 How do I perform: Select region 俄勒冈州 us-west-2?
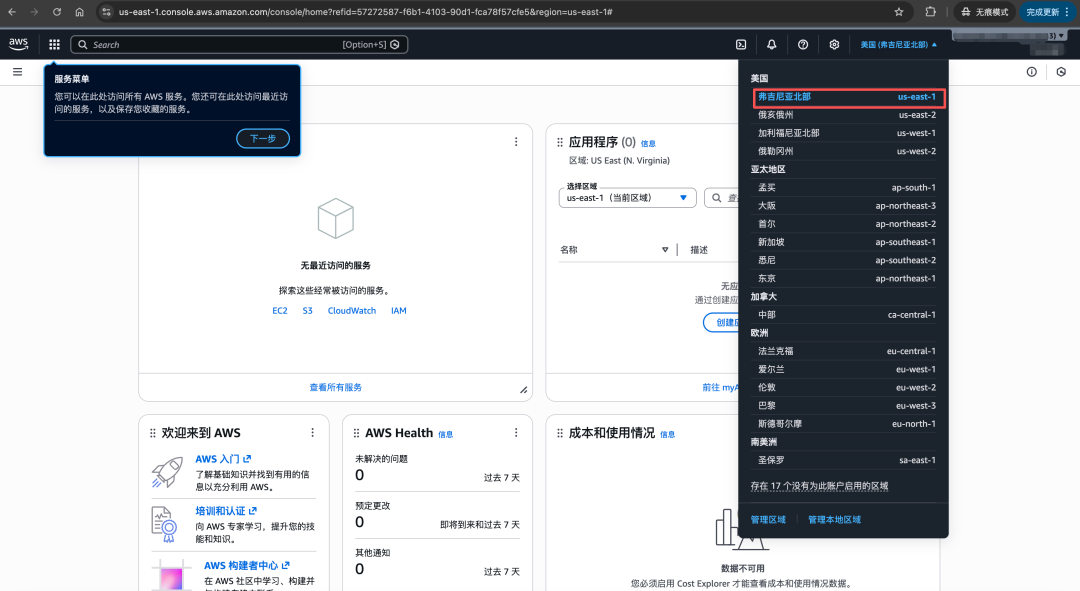pos(847,151)
